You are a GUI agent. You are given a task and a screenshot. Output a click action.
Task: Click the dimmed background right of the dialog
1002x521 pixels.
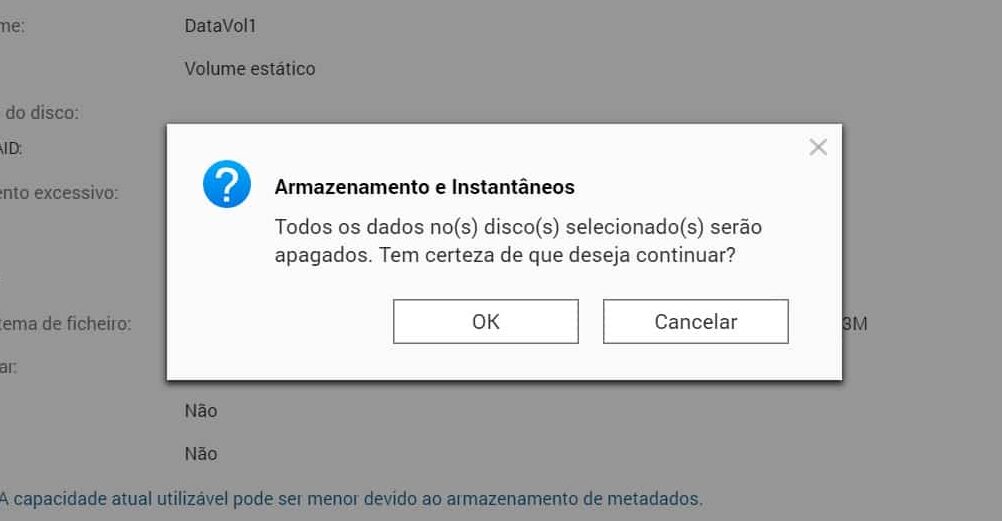coord(920,230)
